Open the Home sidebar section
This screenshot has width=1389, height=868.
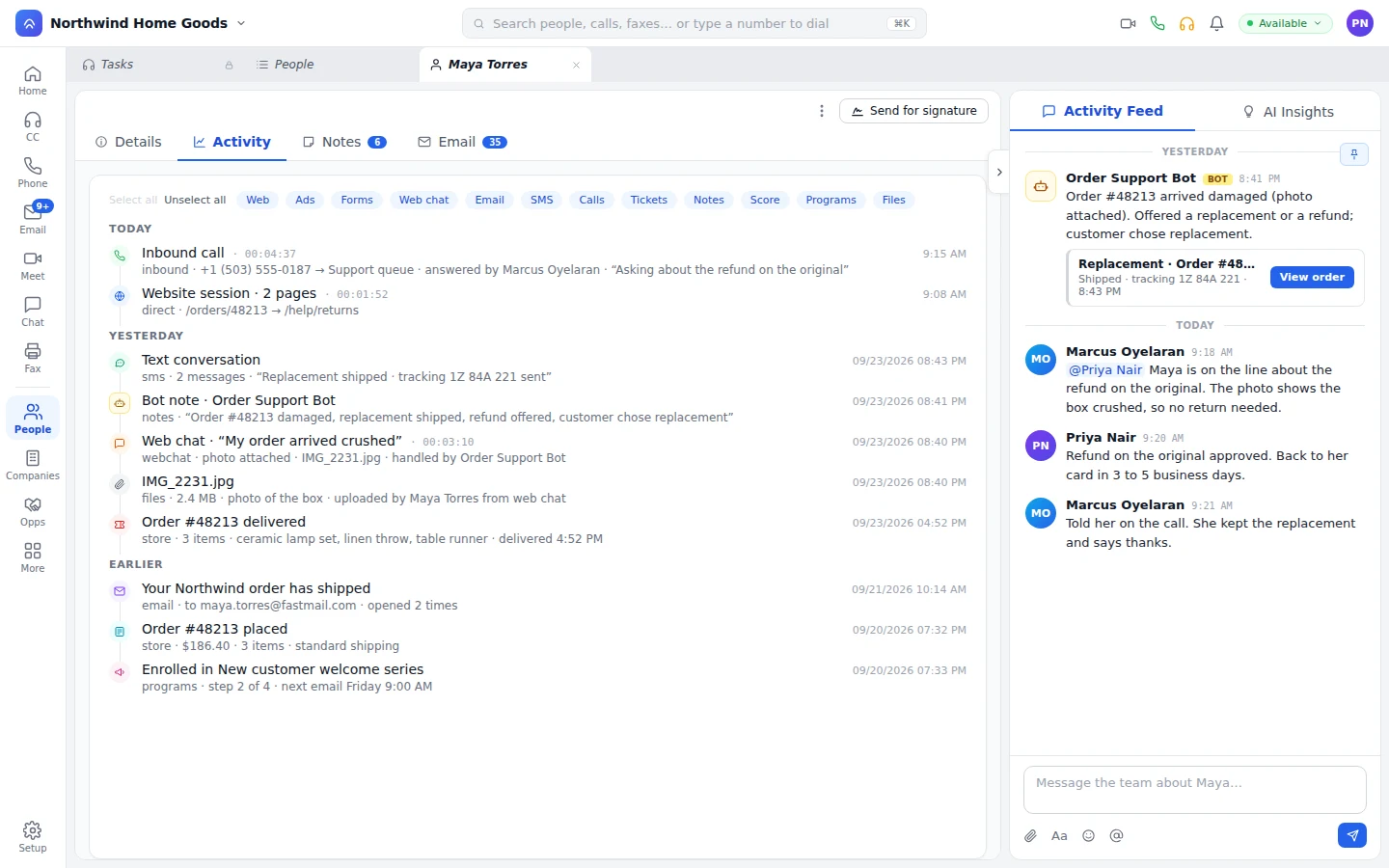[x=33, y=81]
